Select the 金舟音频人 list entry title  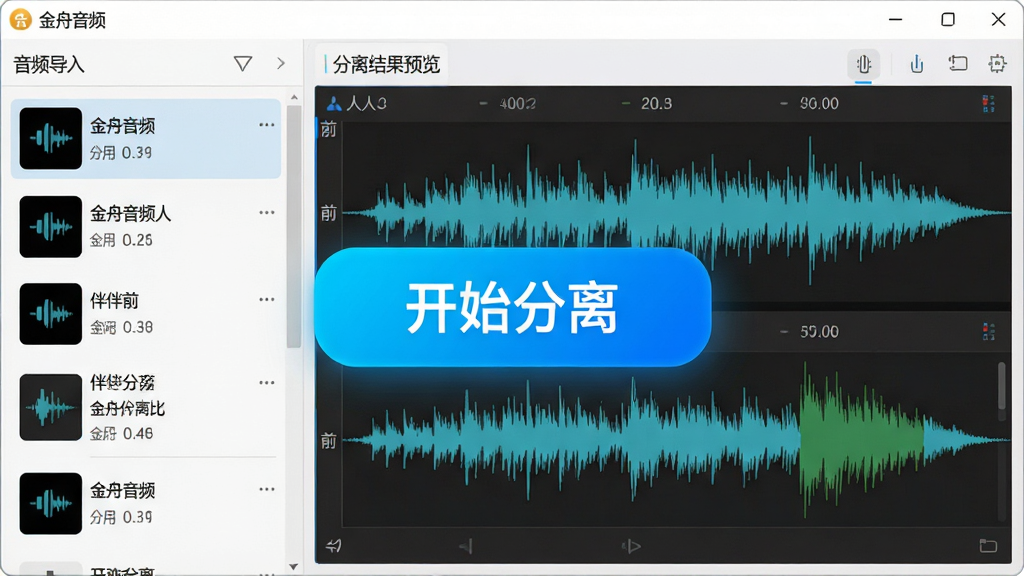tap(131, 214)
